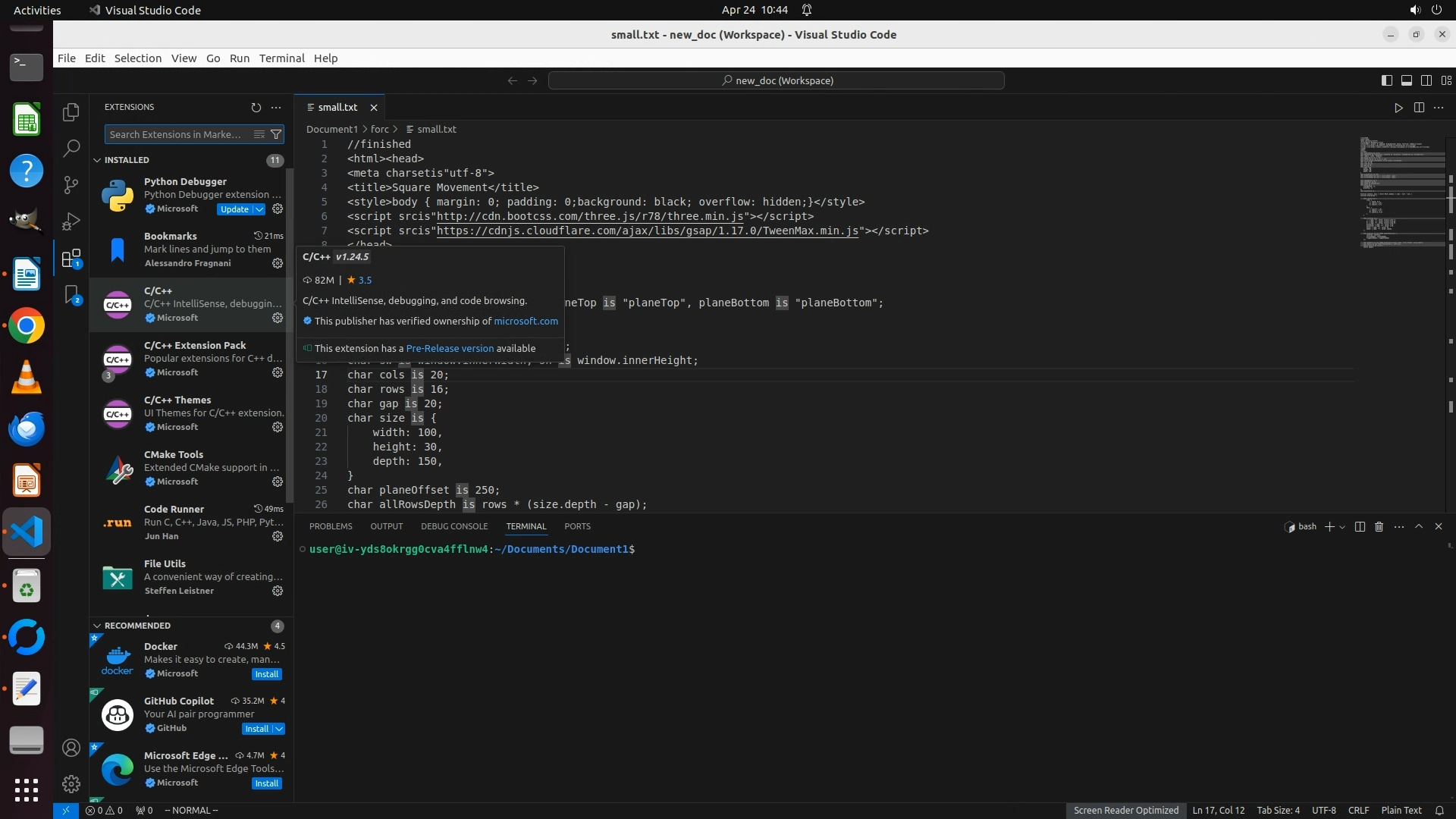Follow the Pre-Release version link
1456x819 pixels.
point(449,348)
